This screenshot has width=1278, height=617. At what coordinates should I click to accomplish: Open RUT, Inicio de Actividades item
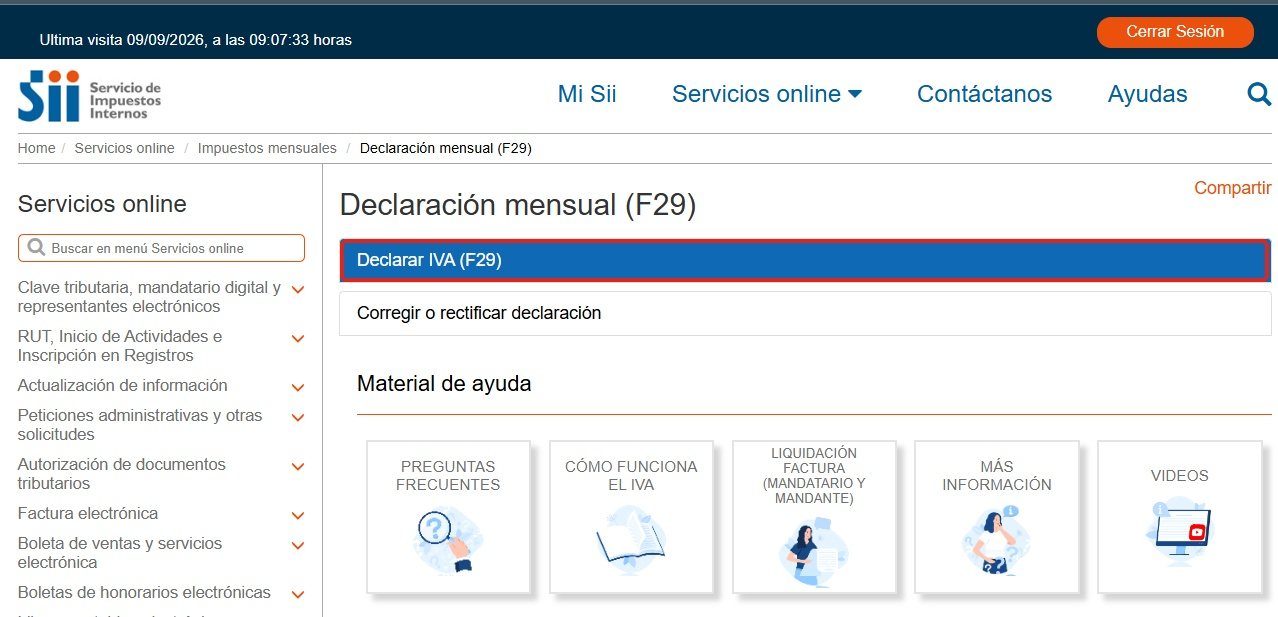(120, 346)
